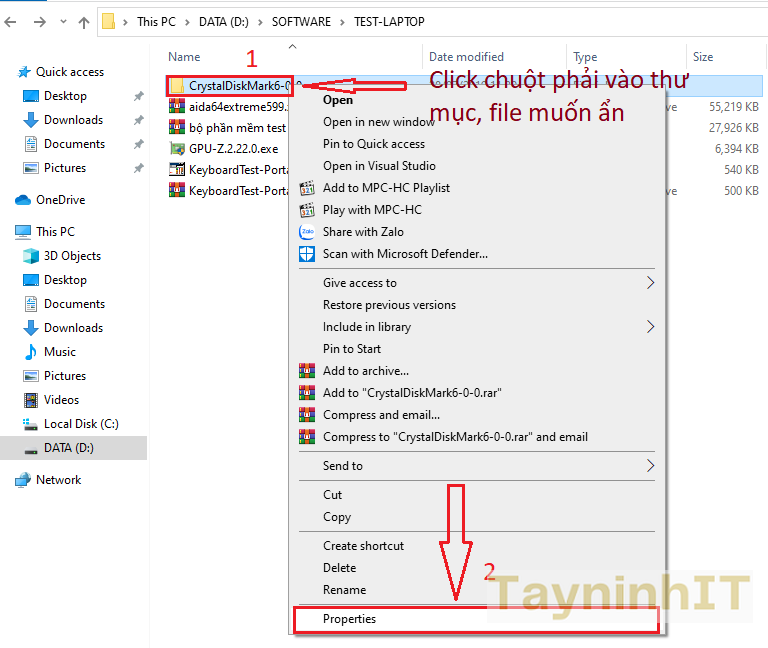Click the WinRAR icon beside Add to archive
Image resolution: width=768 pixels, height=648 pixels.
coord(307,371)
